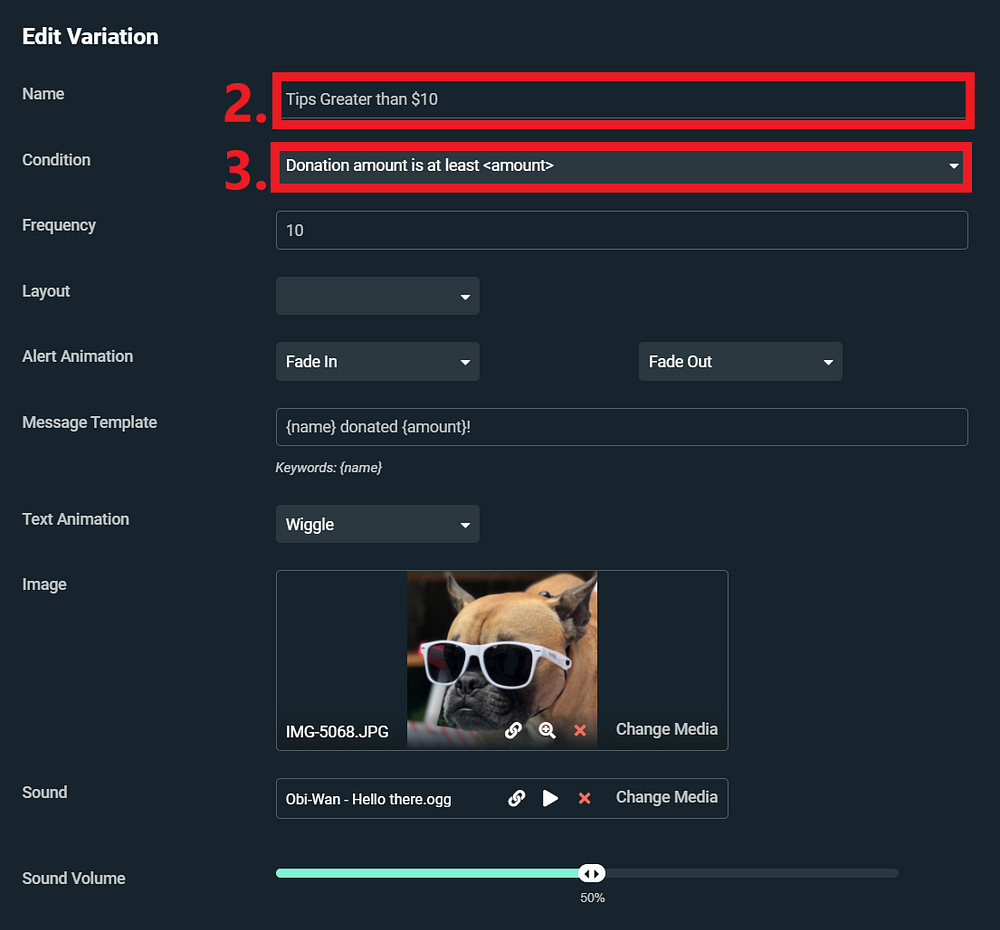Click the Name input field
The image size is (1000, 930).
tap(623, 100)
